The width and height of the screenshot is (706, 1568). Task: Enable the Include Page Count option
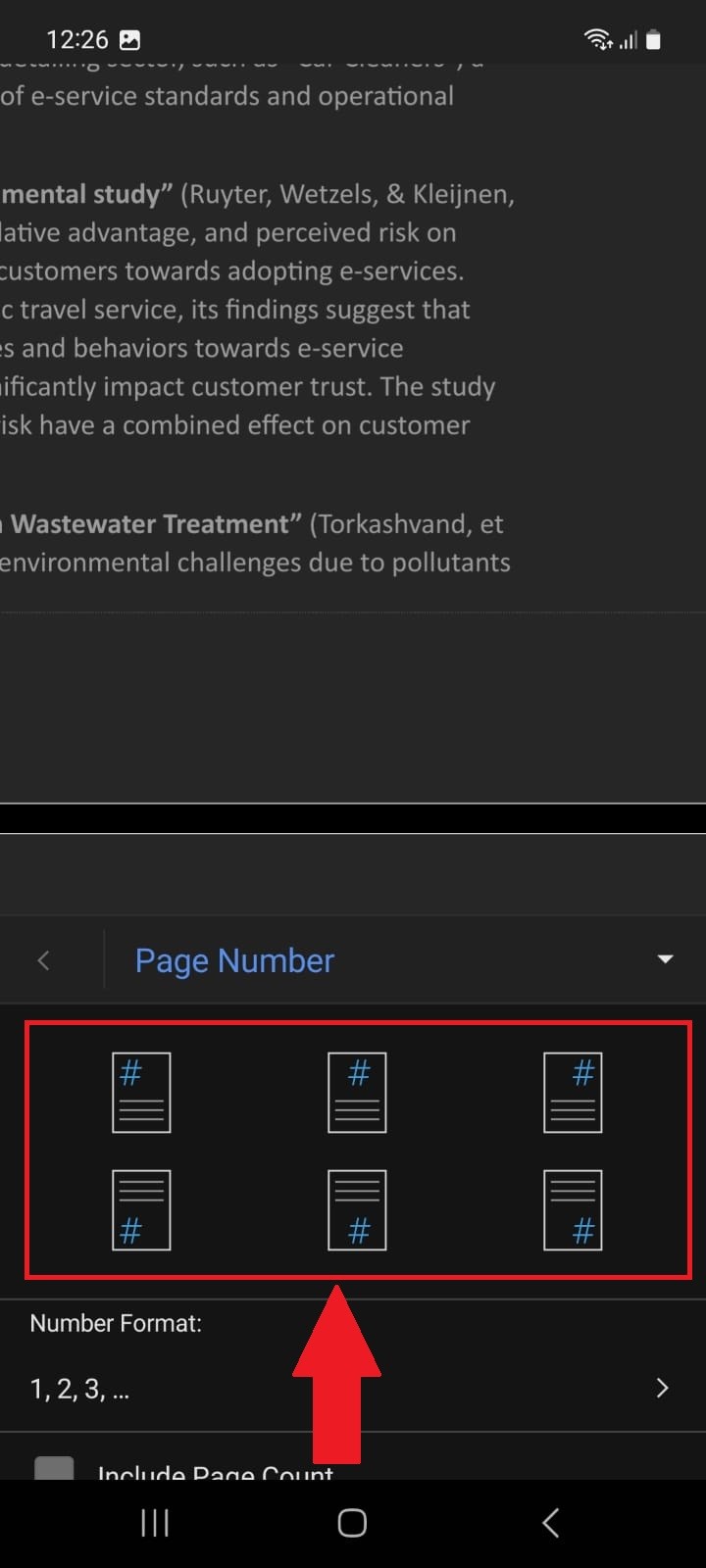pos(54,1470)
